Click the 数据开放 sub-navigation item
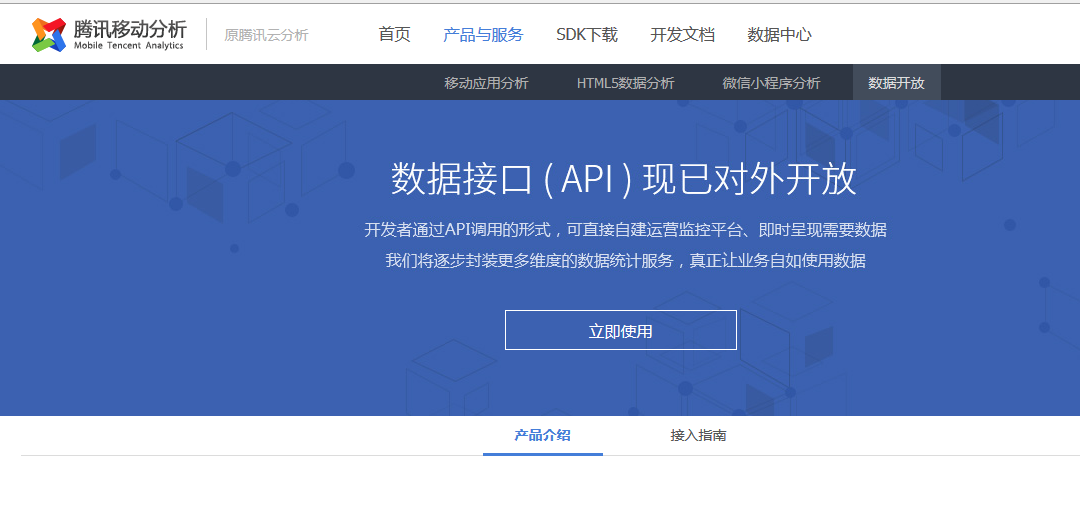Image resolution: width=1080 pixels, height=511 pixels. click(896, 83)
